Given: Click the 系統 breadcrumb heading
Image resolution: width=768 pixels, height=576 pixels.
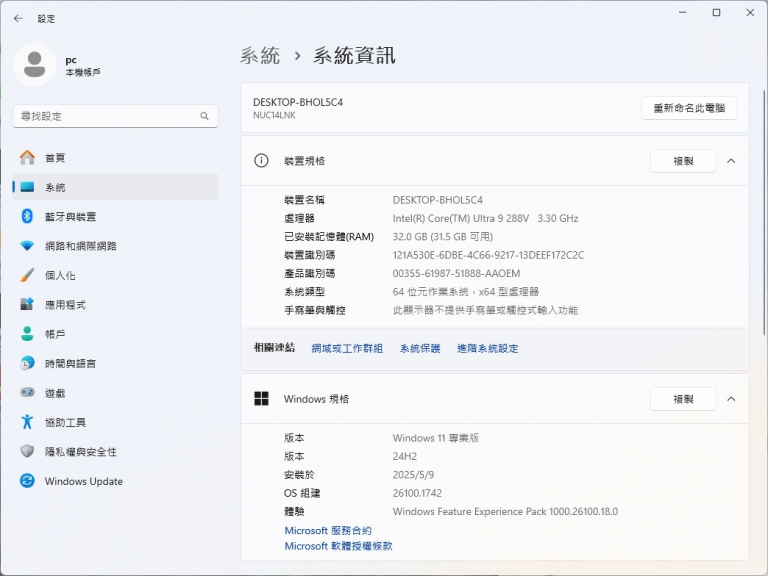Looking at the screenshot, I should pyautogui.click(x=260, y=55).
